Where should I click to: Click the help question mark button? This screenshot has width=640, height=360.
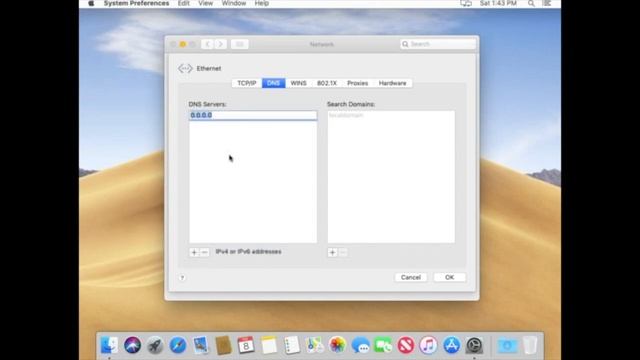click(x=182, y=278)
